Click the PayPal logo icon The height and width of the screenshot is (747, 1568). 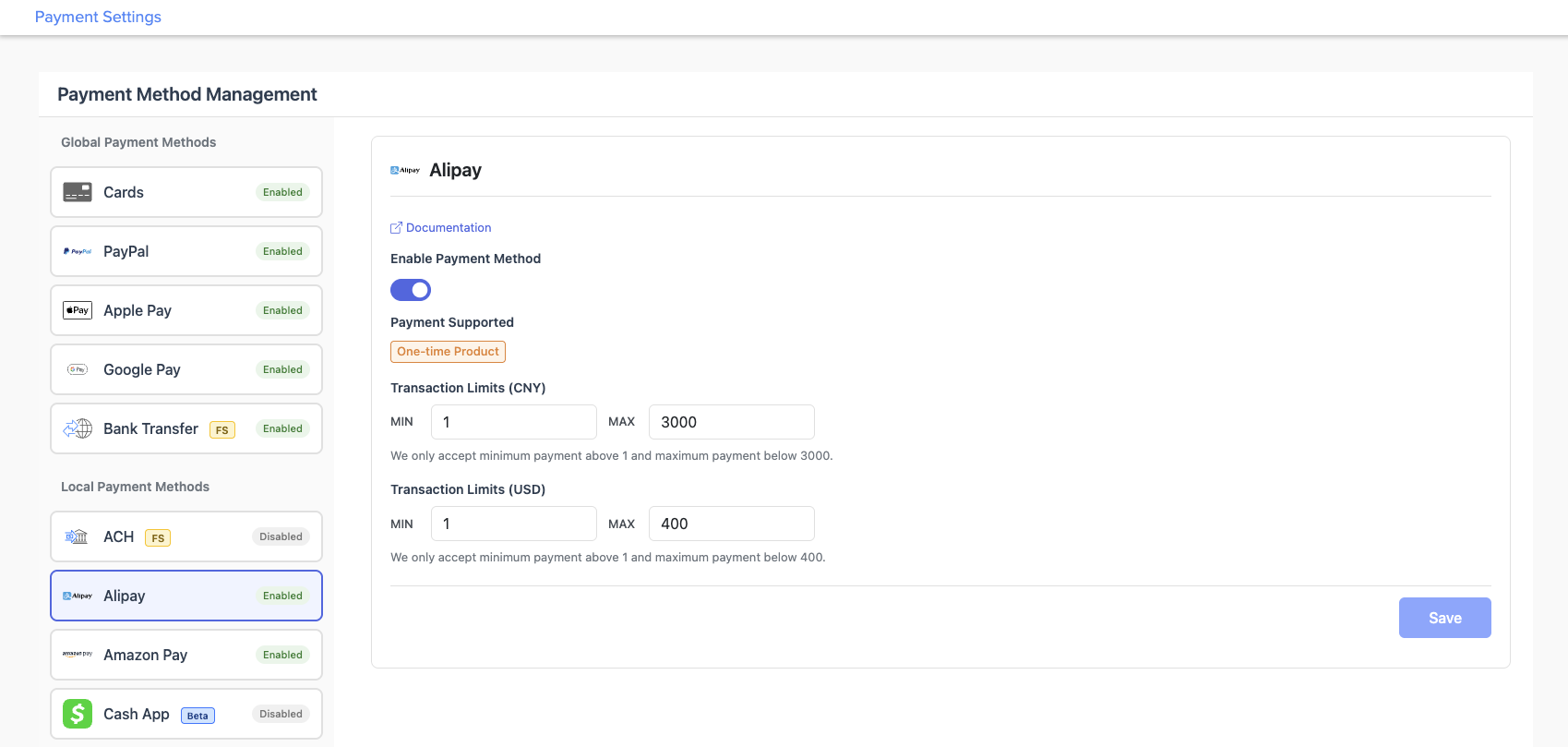pyautogui.click(x=78, y=251)
